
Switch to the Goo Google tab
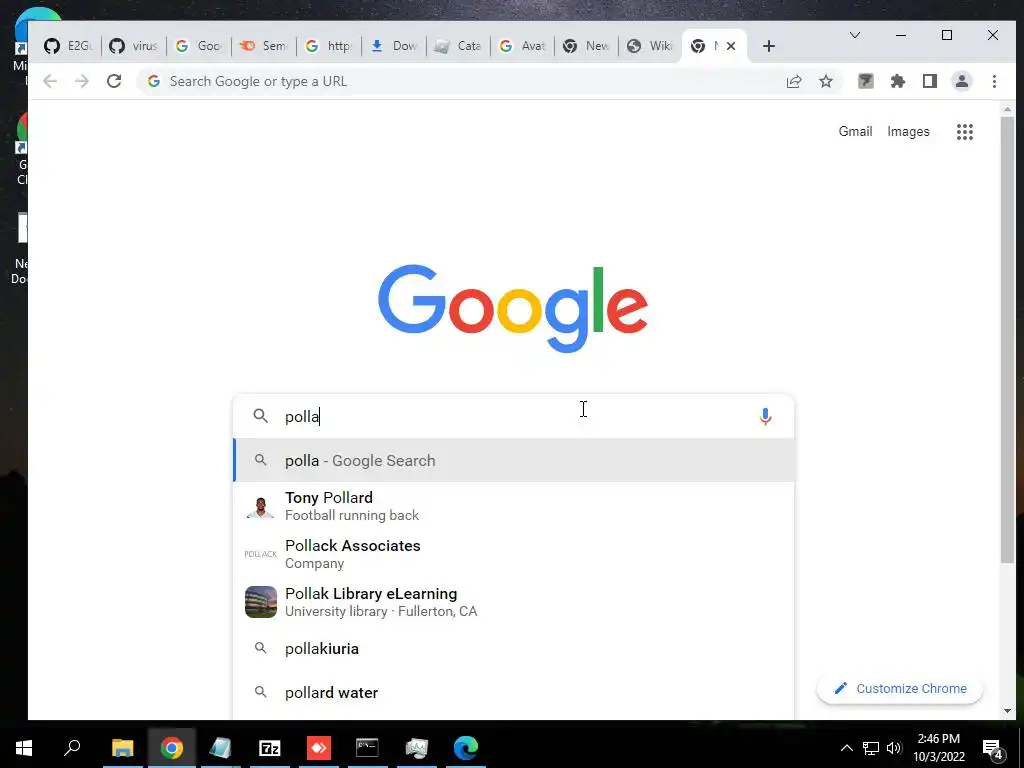pos(199,46)
